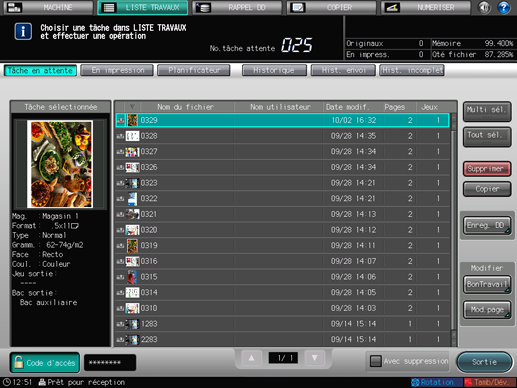
Task: Switch to LISTE TRAVAUX tab
Action: click(143, 7)
